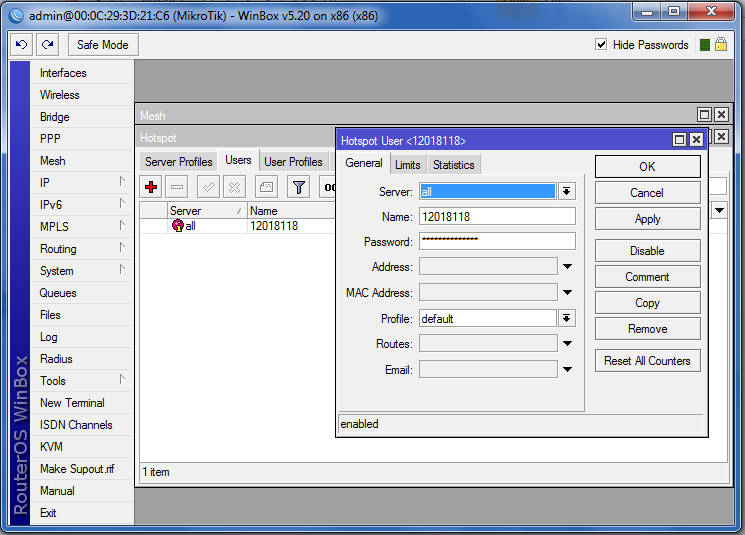Open the PPP menu item
The height and width of the screenshot is (535, 745).
coord(82,138)
